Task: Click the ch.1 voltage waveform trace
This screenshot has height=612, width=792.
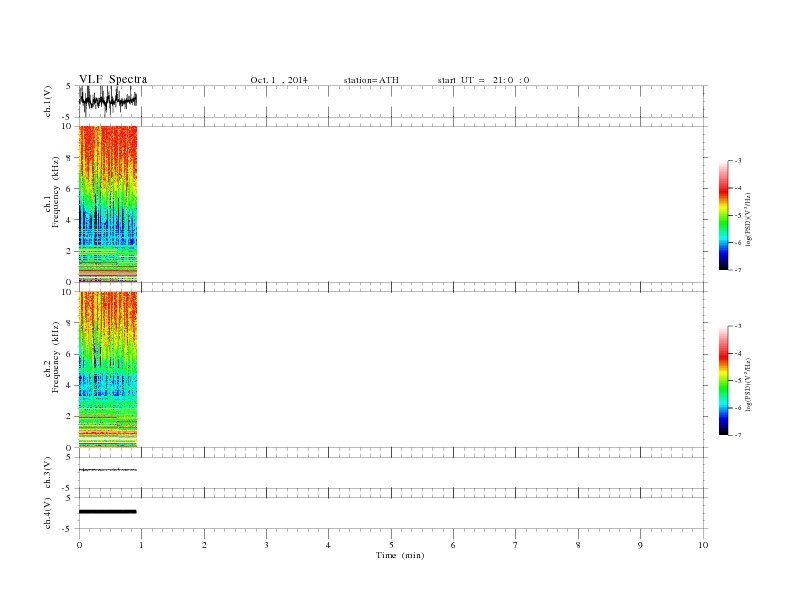Action: click(x=108, y=100)
